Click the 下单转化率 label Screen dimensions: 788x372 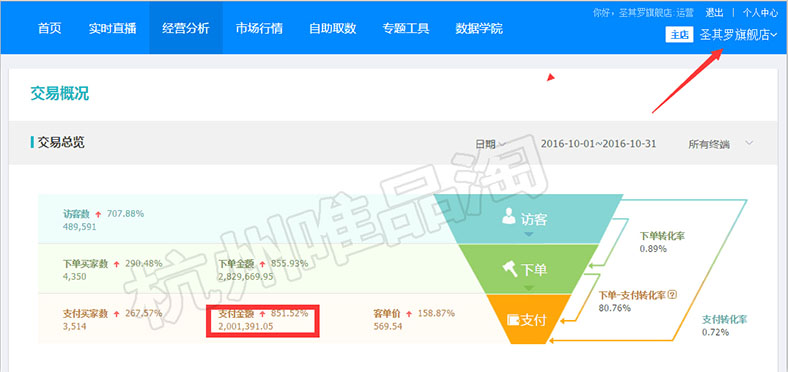(x=662, y=235)
